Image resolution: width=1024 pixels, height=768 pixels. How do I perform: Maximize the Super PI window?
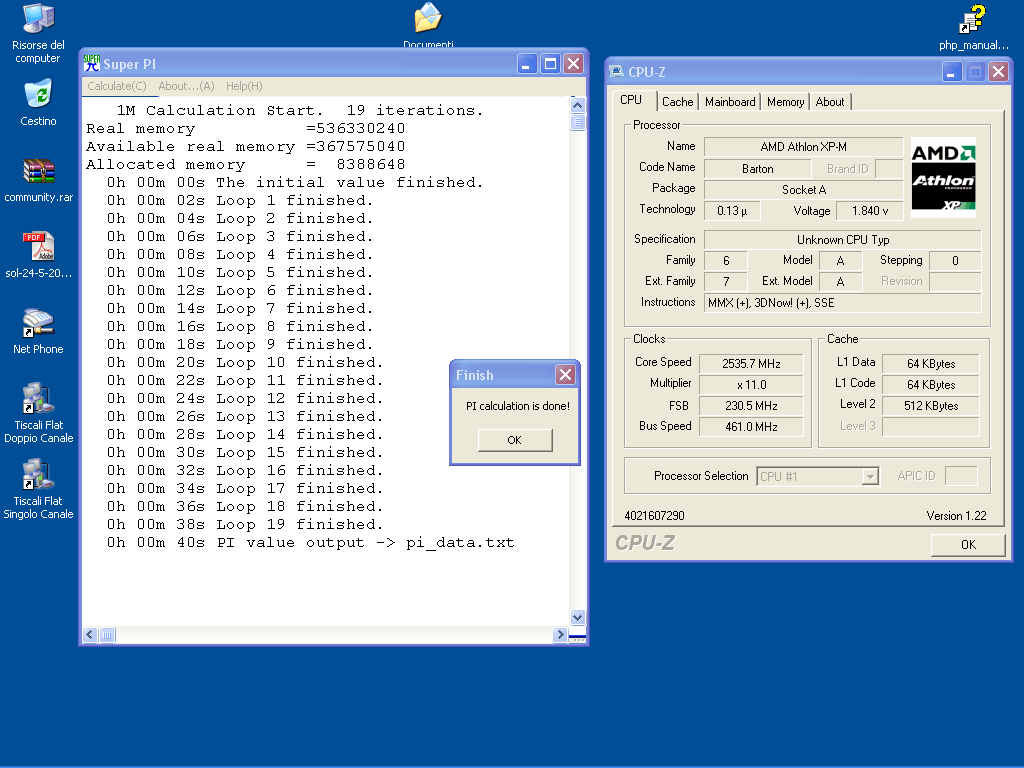(x=551, y=63)
